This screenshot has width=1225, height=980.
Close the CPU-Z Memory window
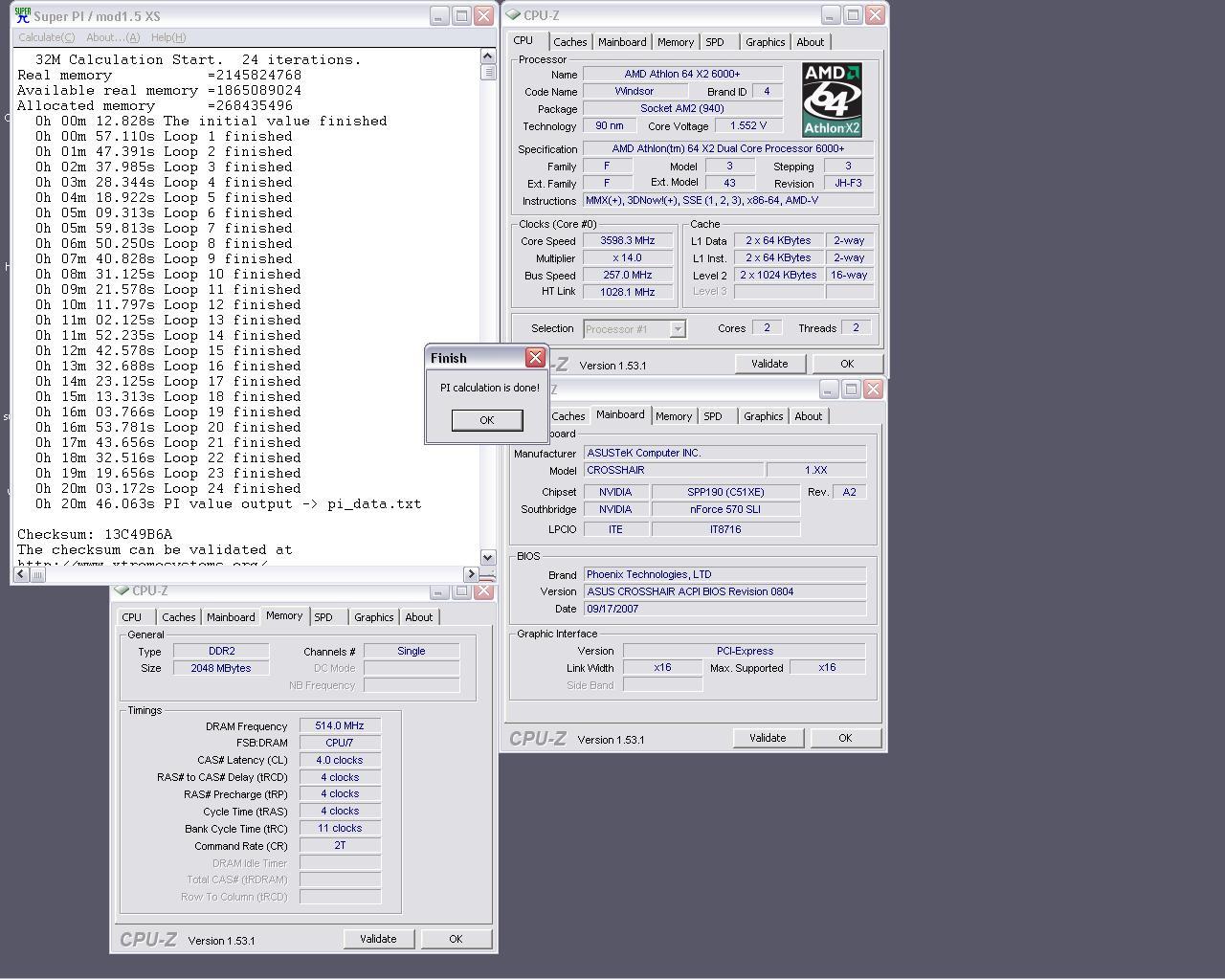click(483, 590)
